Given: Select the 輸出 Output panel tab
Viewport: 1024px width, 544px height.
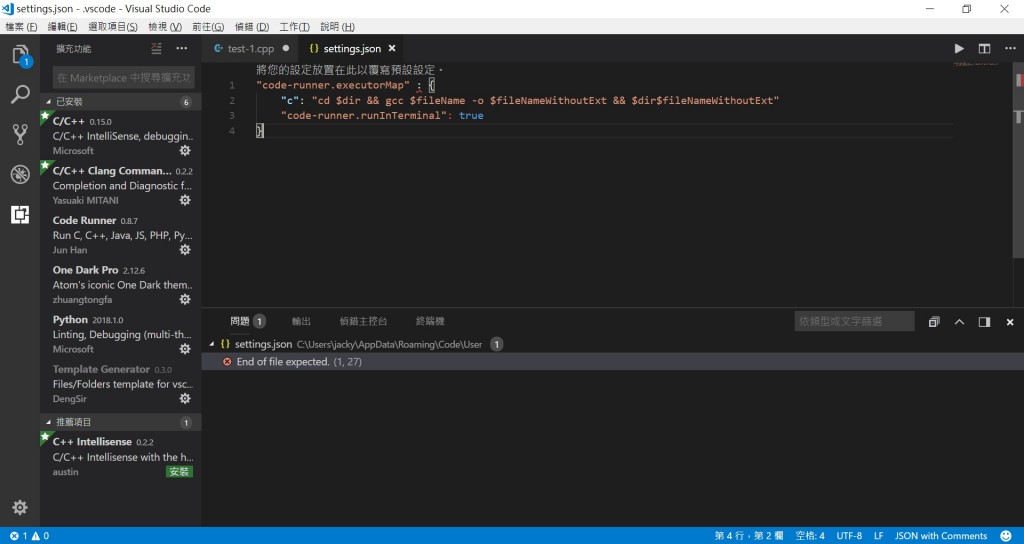Looking at the screenshot, I should tap(301, 321).
